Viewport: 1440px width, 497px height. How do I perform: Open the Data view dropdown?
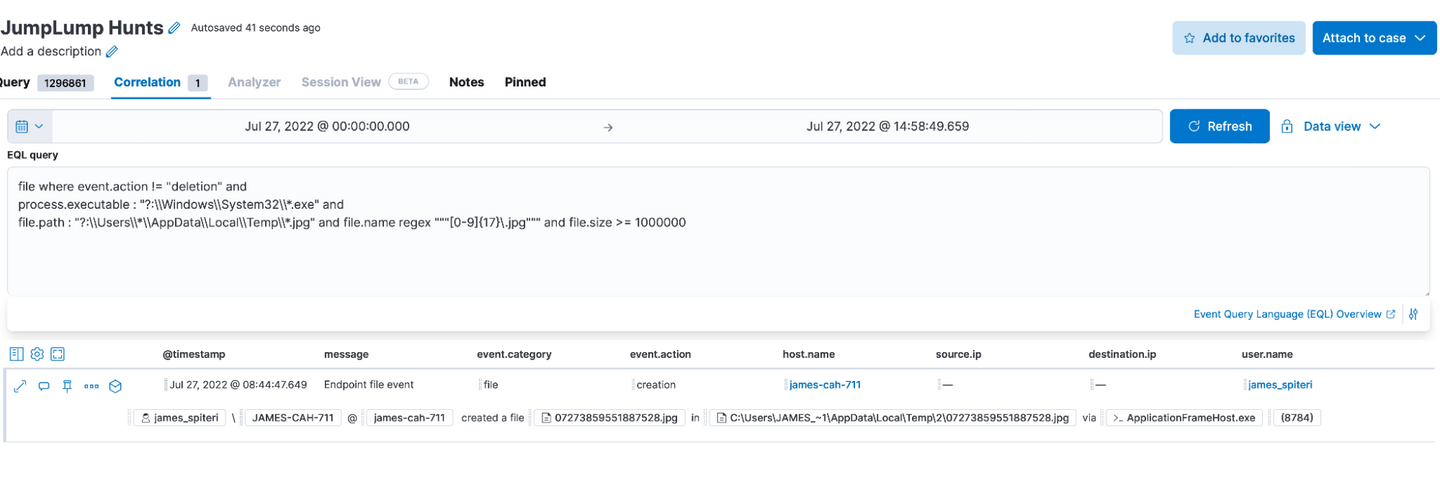coord(1331,127)
